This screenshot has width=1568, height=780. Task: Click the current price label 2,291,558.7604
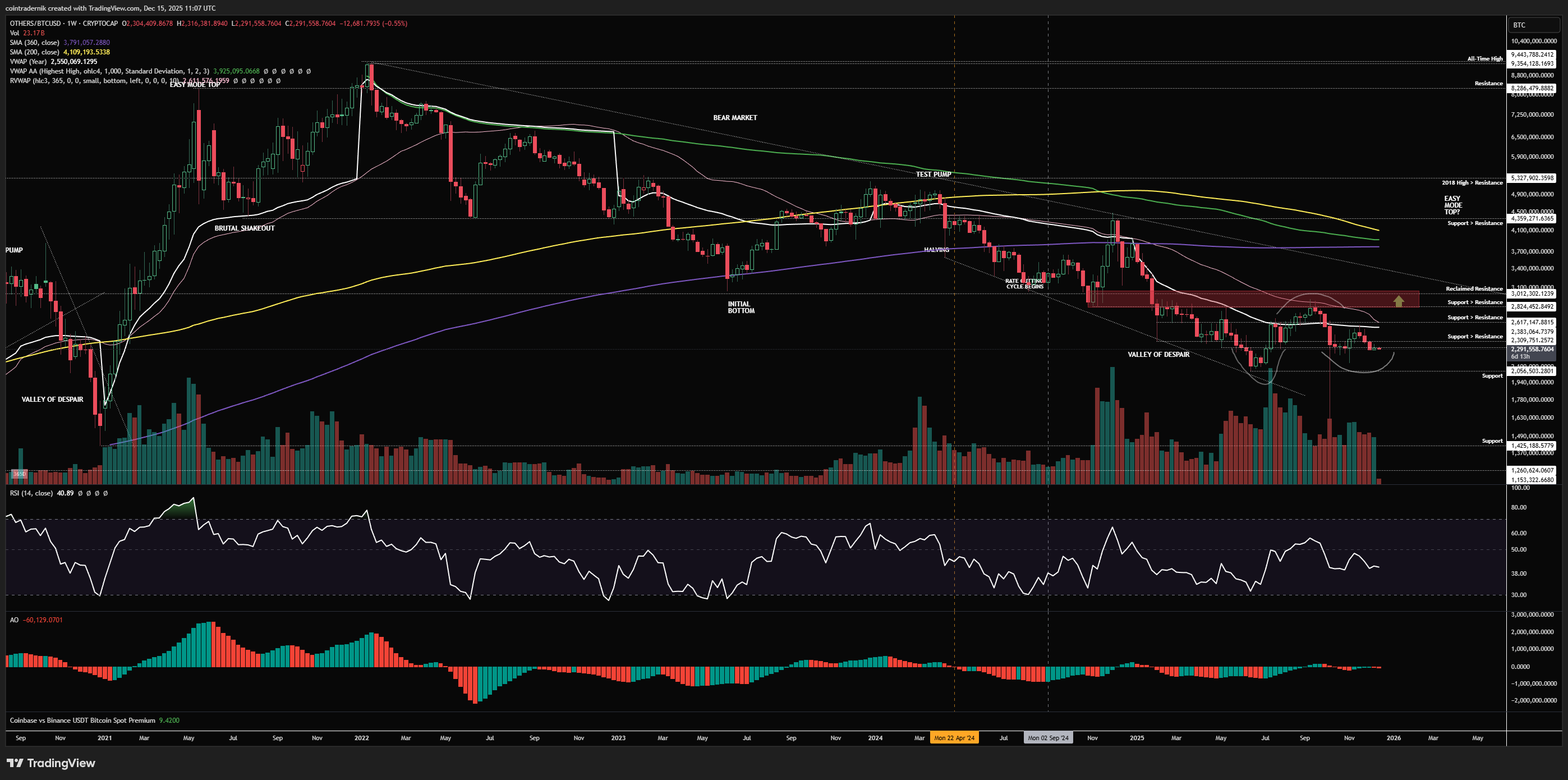tap(1532, 350)
